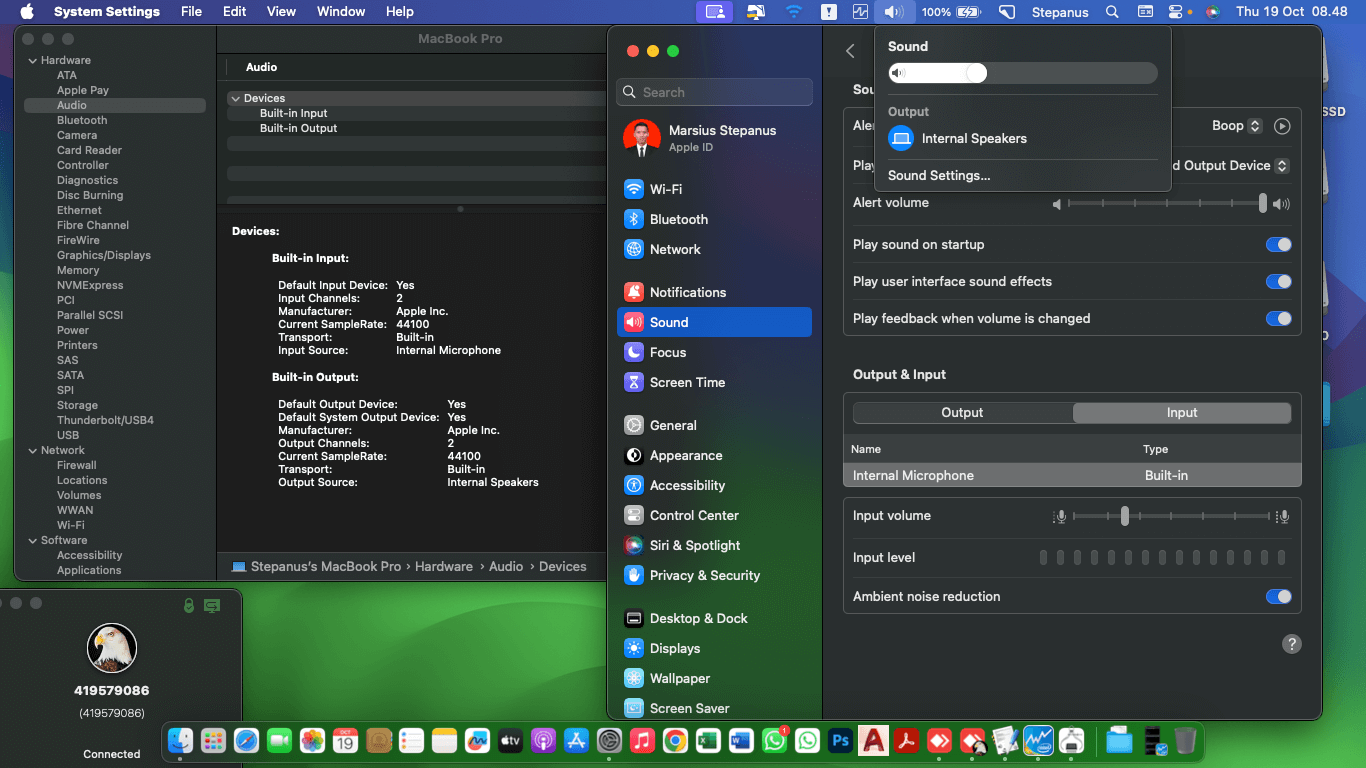Toggle Play sound on startup
The width and height of the screenshot is (1366, 768).
pyautogui.click(x=1278, y=244)
